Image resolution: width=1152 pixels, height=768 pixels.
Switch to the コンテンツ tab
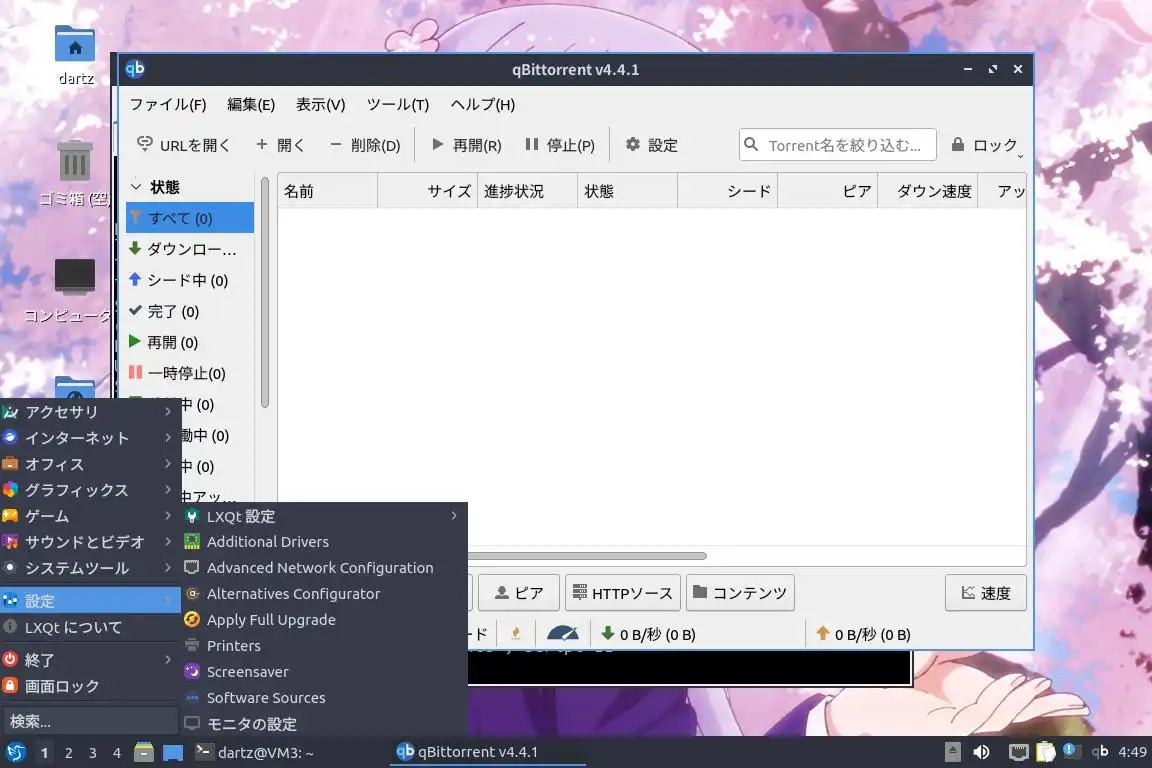[x=740, y=592]
